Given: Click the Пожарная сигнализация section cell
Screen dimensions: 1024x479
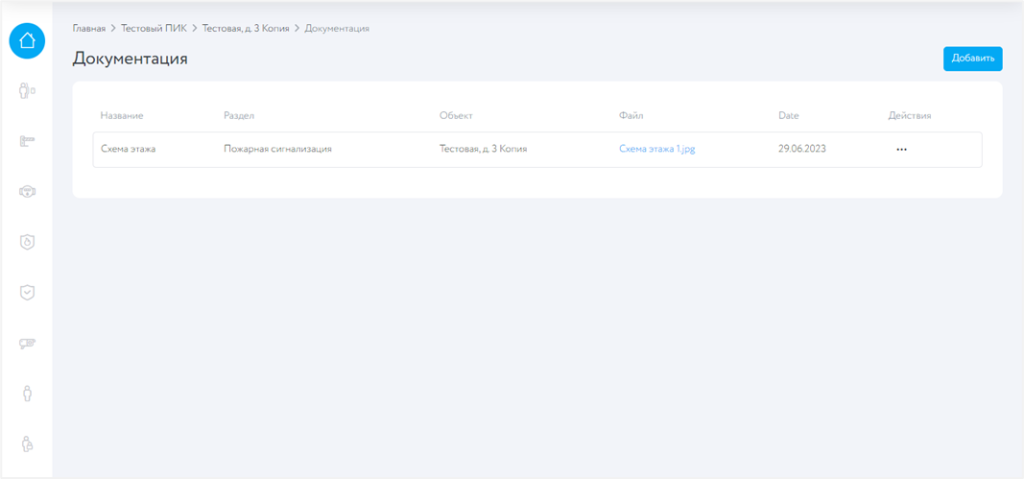Looking at the screenshot, I should tap(277, 149).
